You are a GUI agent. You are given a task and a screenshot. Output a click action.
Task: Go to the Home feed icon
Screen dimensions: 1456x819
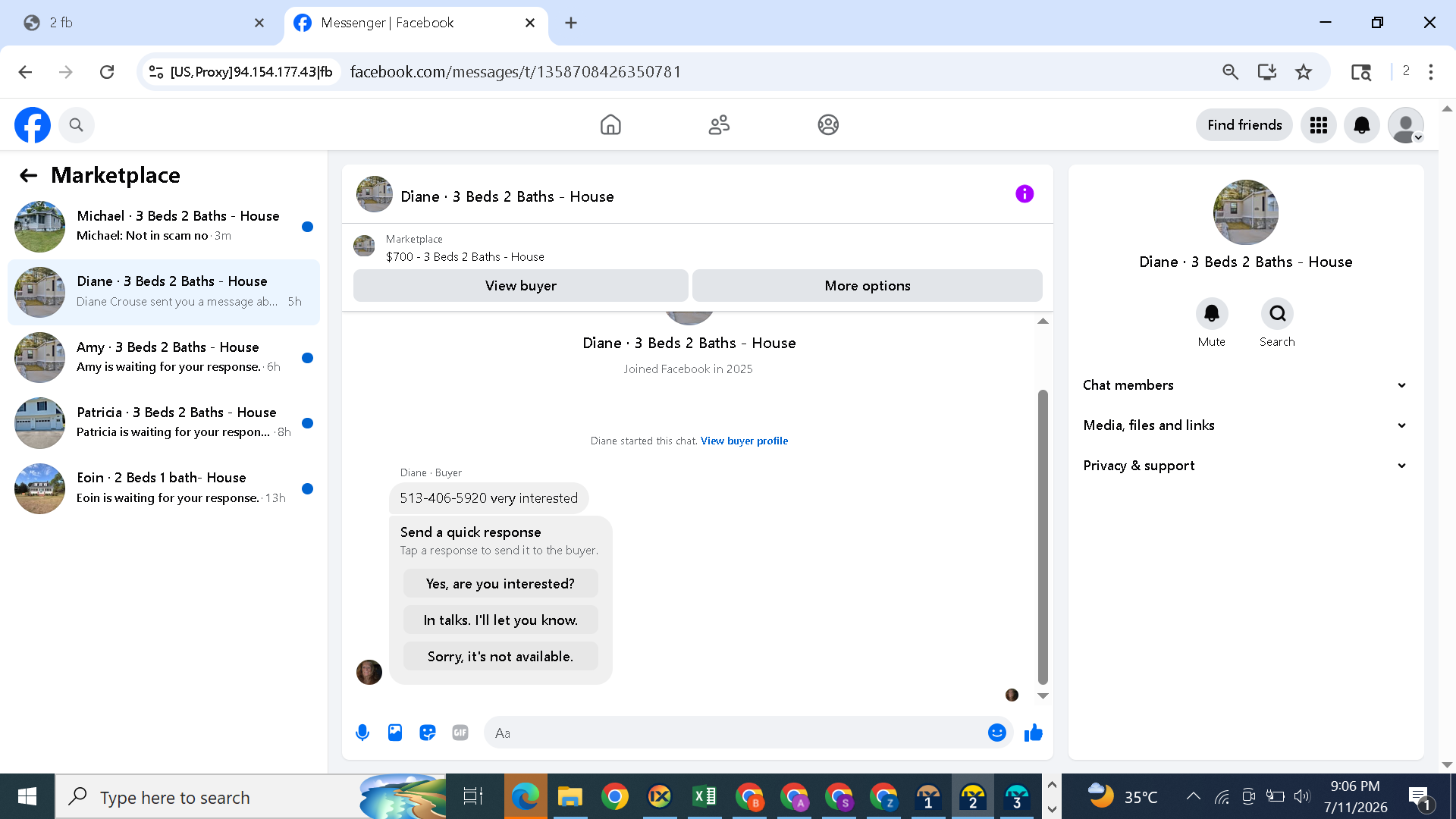[x=610, y=125]
